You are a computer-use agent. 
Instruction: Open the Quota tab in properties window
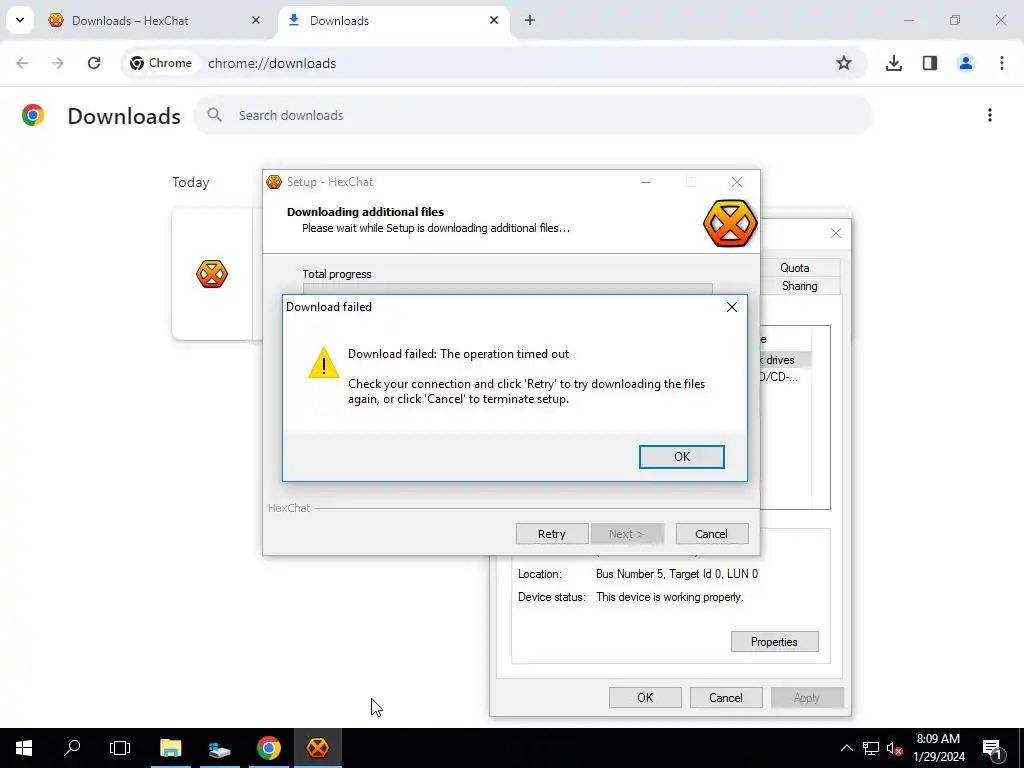[794, 268]
